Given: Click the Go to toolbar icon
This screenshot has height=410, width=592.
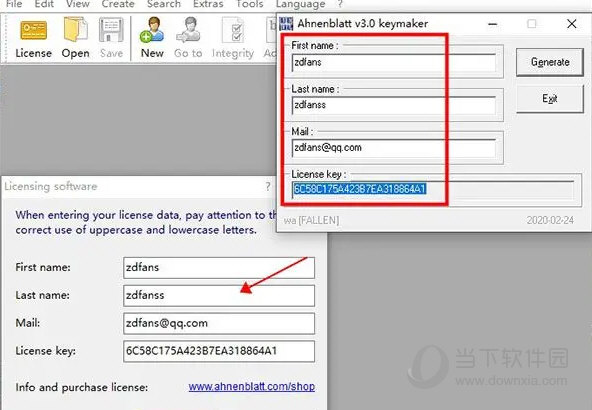Looking at the screenshot, I should pyautogui.click(x=188, y=38).
